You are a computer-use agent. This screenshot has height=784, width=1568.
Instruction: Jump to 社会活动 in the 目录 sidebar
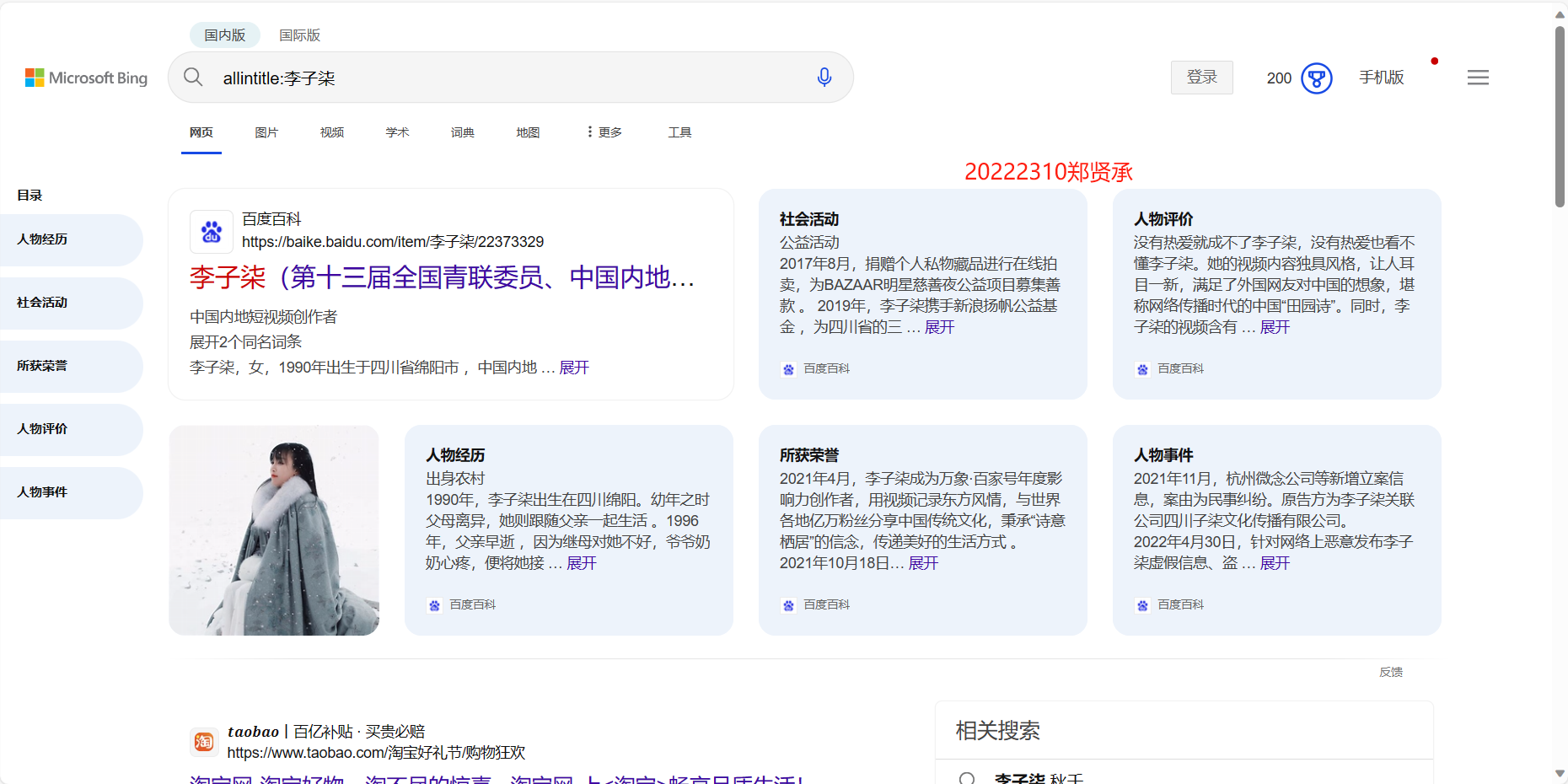pyautogui.click(x=71, y=303)
